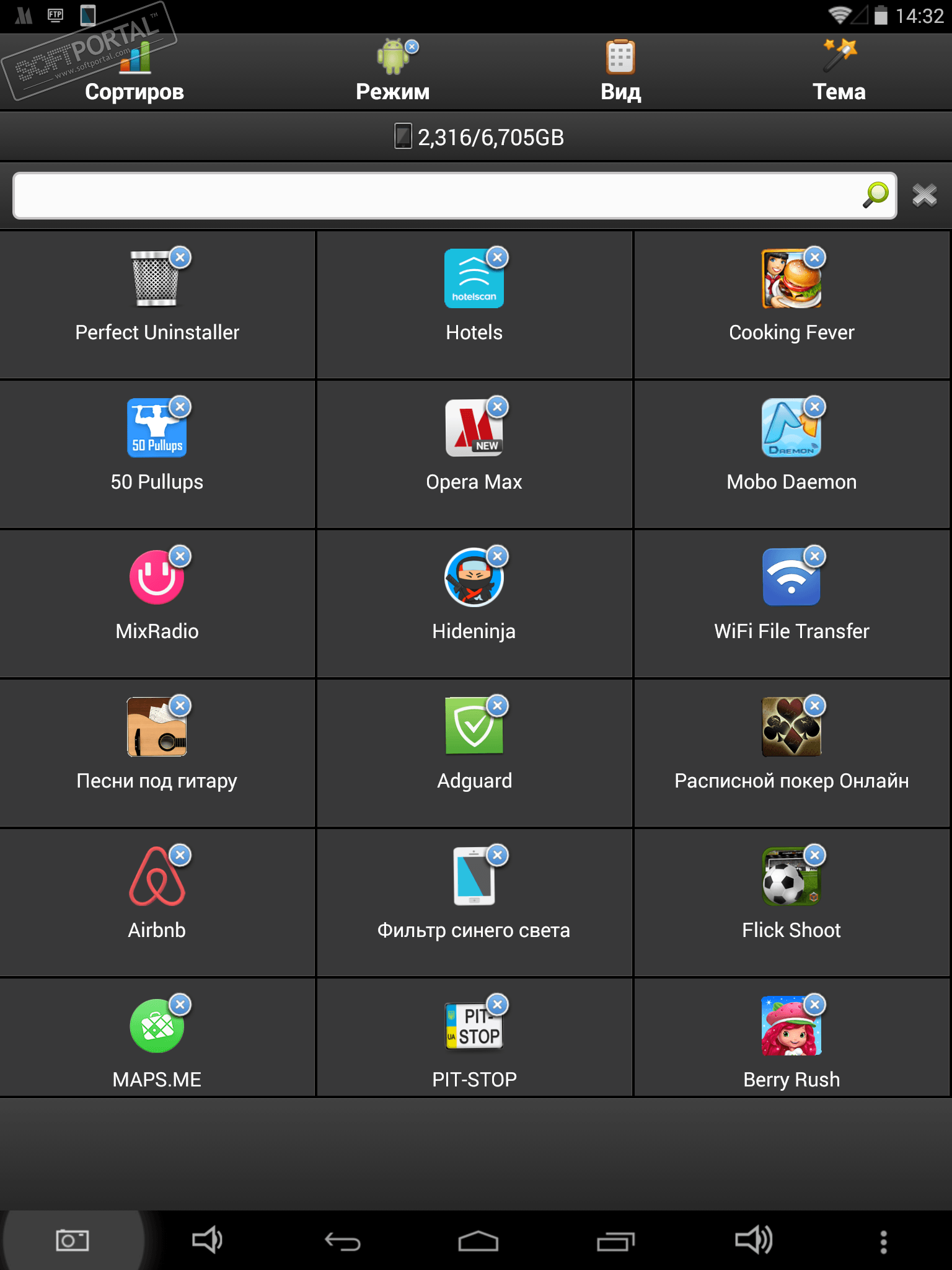Open the Сортиров sort menu
This screenshot has height=1270, width=952.
134,73
